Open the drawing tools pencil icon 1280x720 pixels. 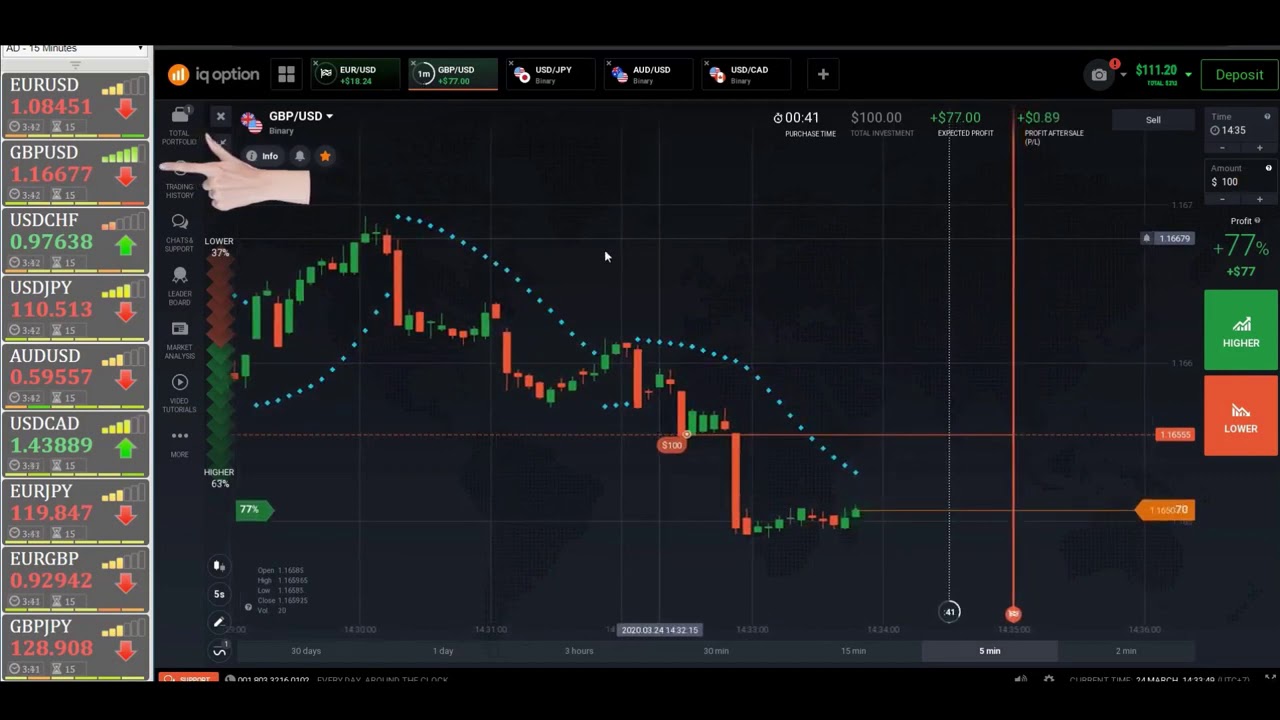click(219, 622)
